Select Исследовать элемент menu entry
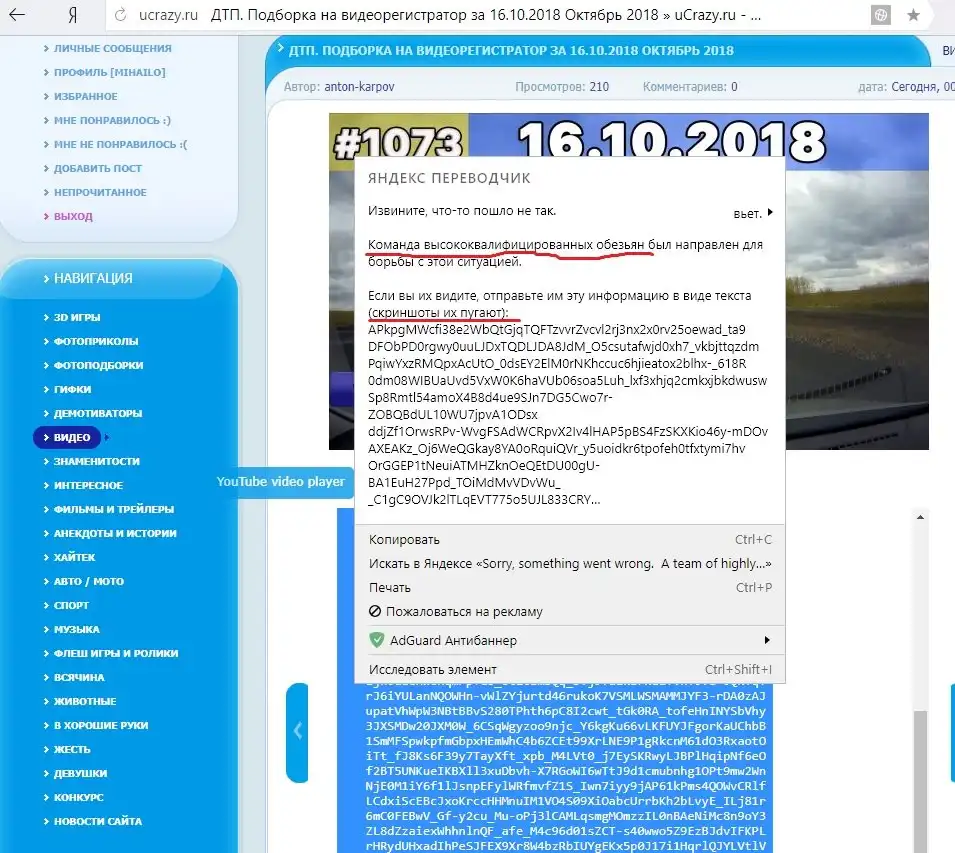Viewport: 955px width, 853px height. click(432, 669)
